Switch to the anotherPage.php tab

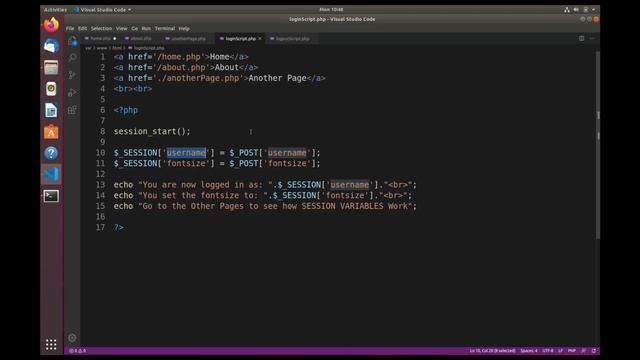[x=188, y=39]
